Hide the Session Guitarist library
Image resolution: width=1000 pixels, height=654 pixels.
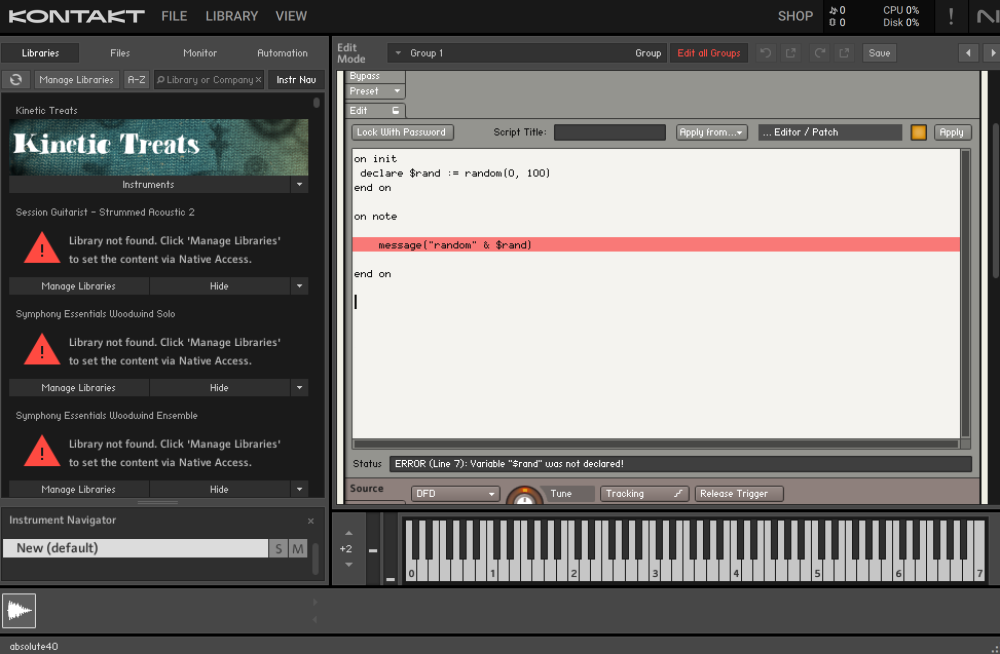tap(219, 286)
